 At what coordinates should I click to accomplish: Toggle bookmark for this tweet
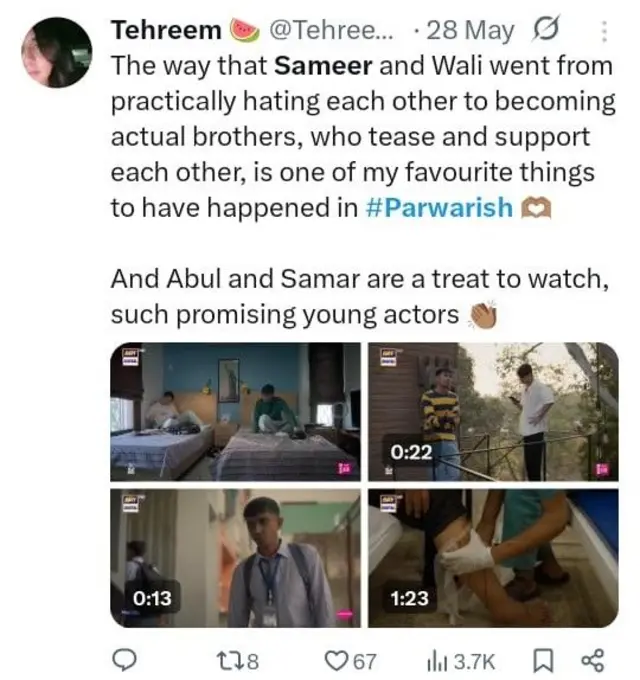click(x=542, y=659)
